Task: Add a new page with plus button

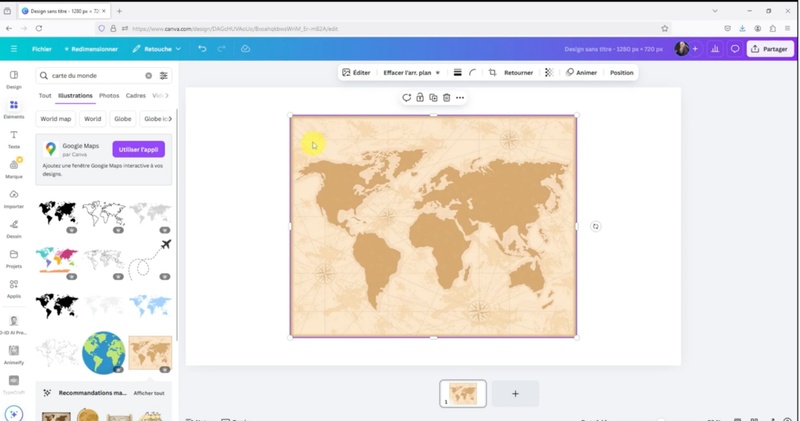Action: click(515, 393)
